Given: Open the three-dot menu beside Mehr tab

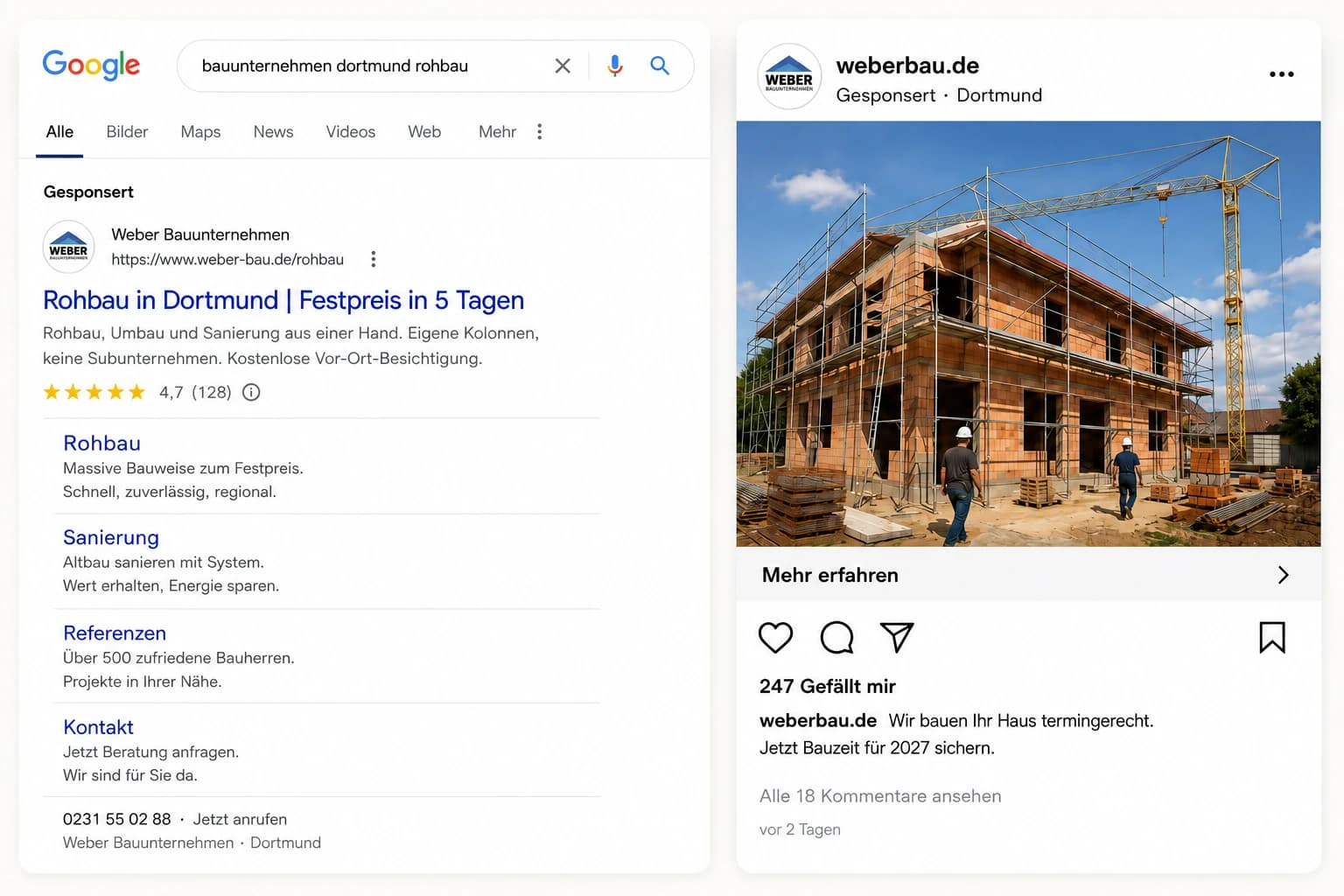Looking at the screenshot, I should (540, 131).
